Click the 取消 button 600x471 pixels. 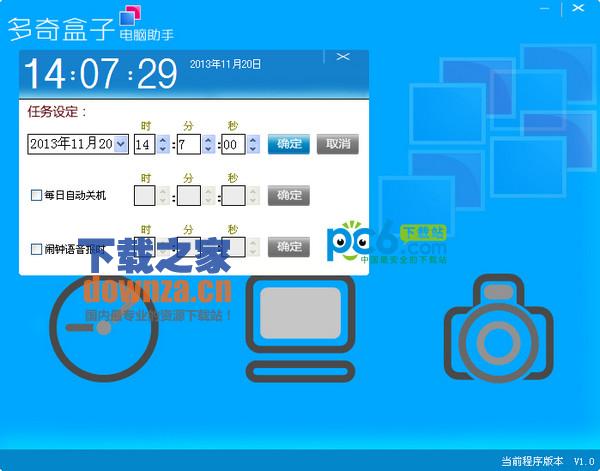tap(338, 144)
